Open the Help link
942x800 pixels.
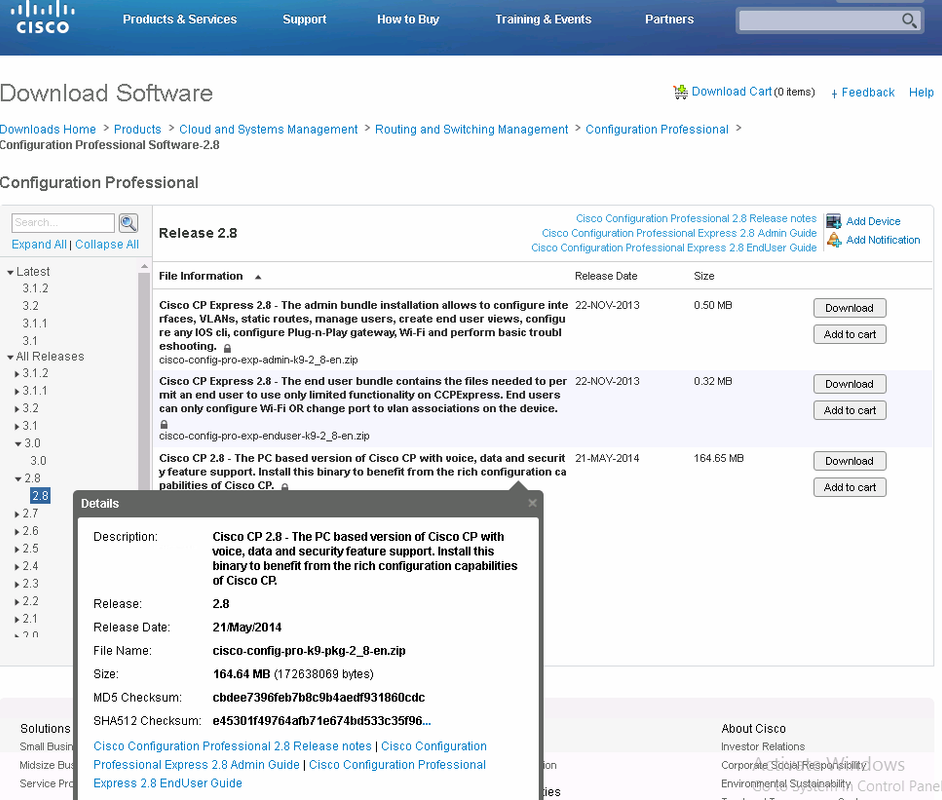921,92
